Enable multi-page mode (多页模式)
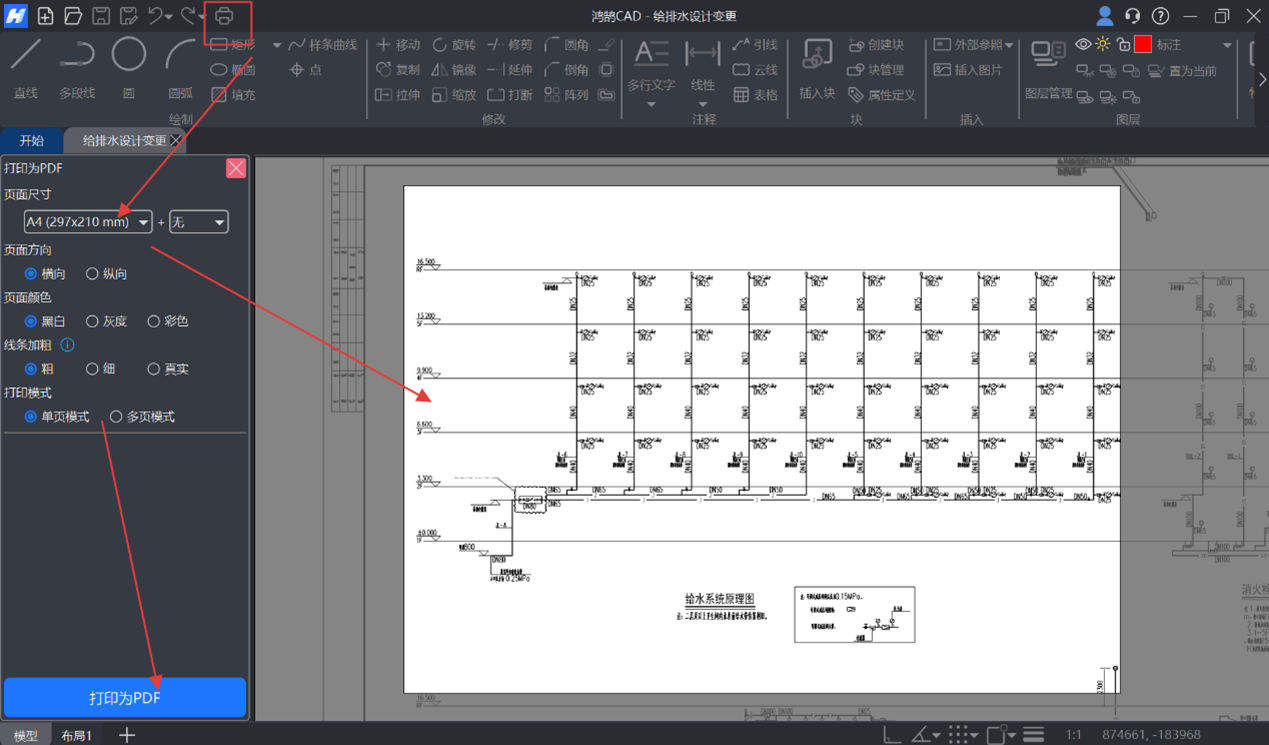1269x745 pixels. (117, 416)
